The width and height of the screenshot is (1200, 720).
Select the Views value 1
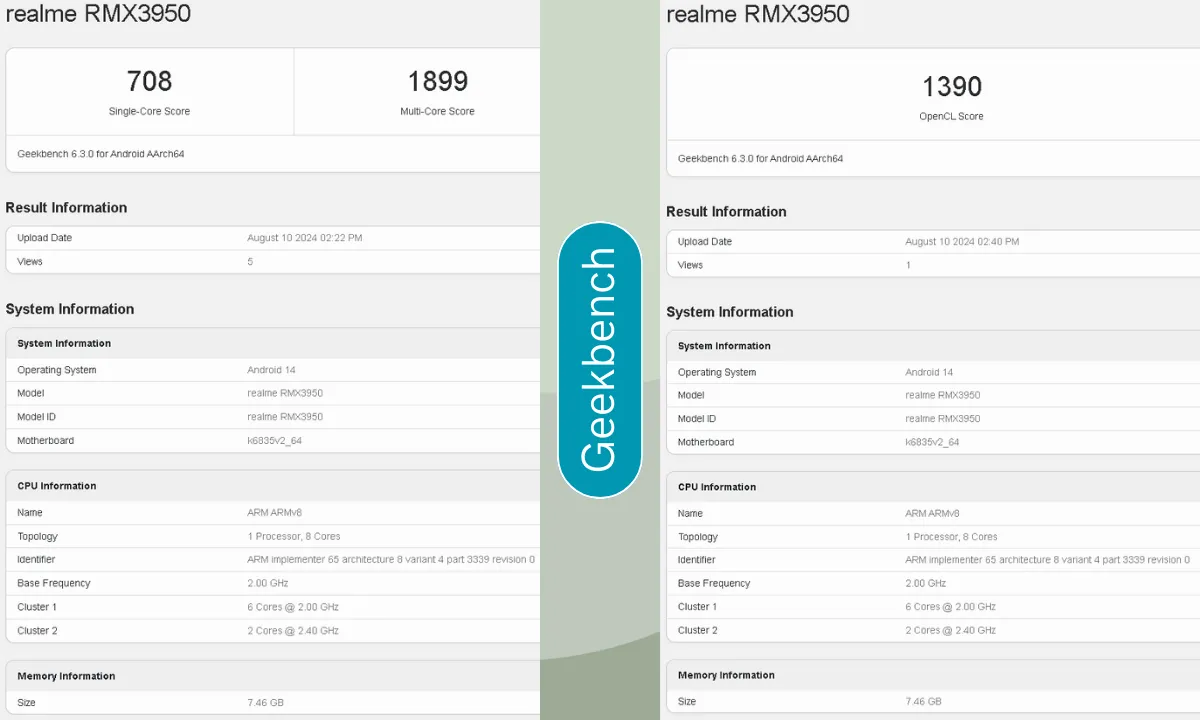(908, 265)
